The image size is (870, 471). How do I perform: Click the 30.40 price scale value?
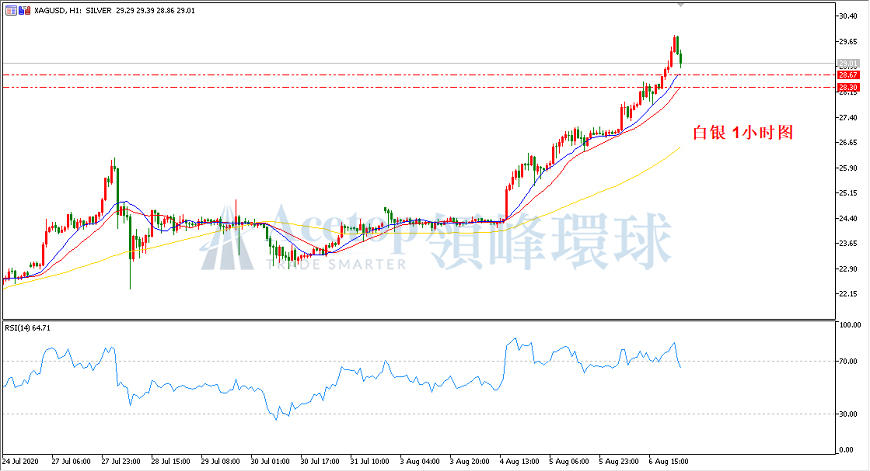pos(847,16)
